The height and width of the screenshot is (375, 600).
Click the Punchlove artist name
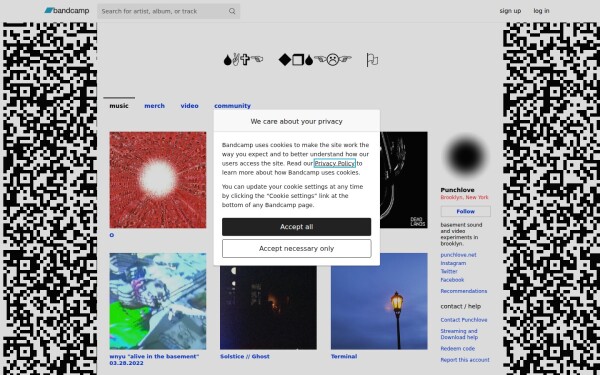coord(457,190)
